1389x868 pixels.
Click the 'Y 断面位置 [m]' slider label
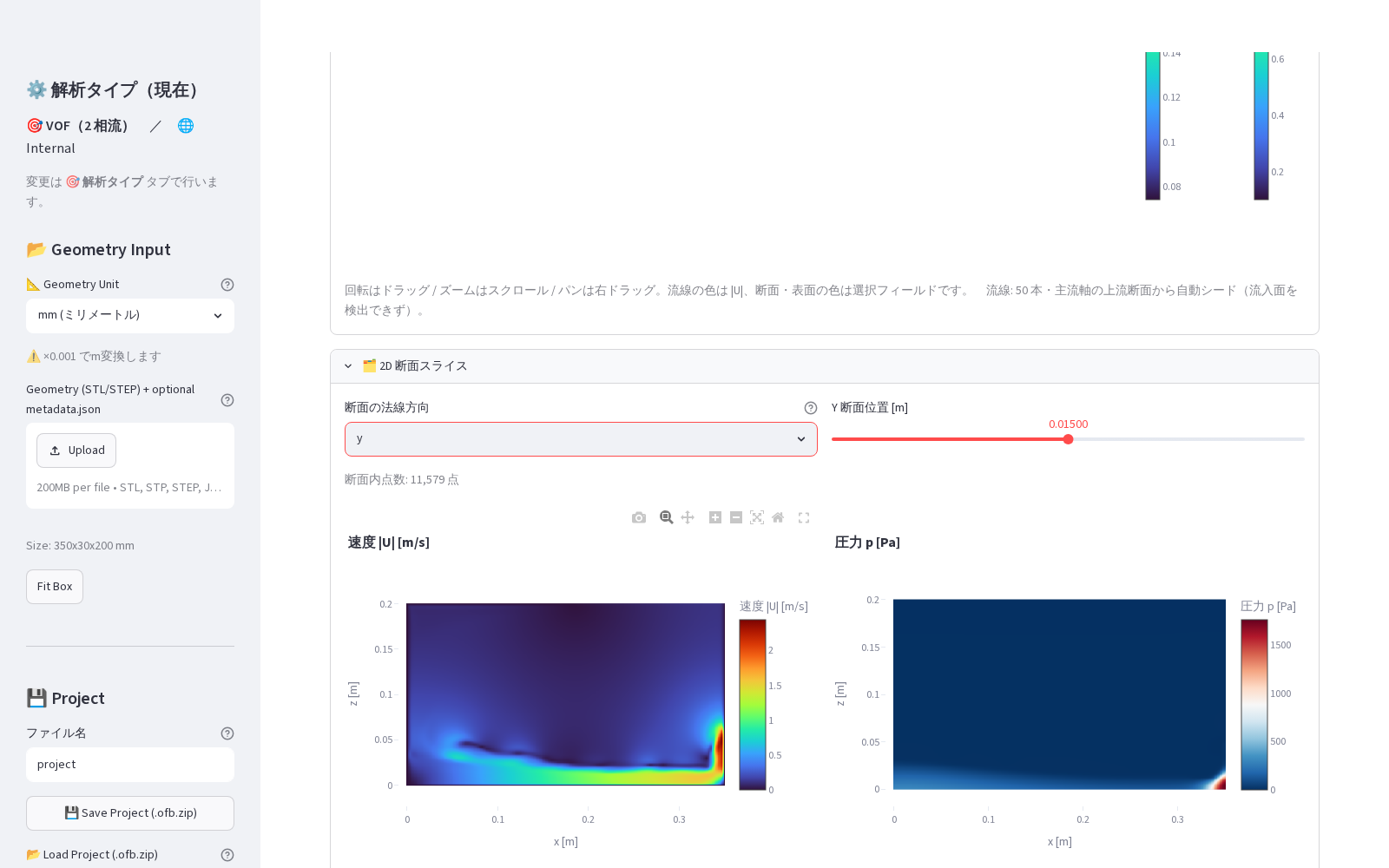click(870, 408)
